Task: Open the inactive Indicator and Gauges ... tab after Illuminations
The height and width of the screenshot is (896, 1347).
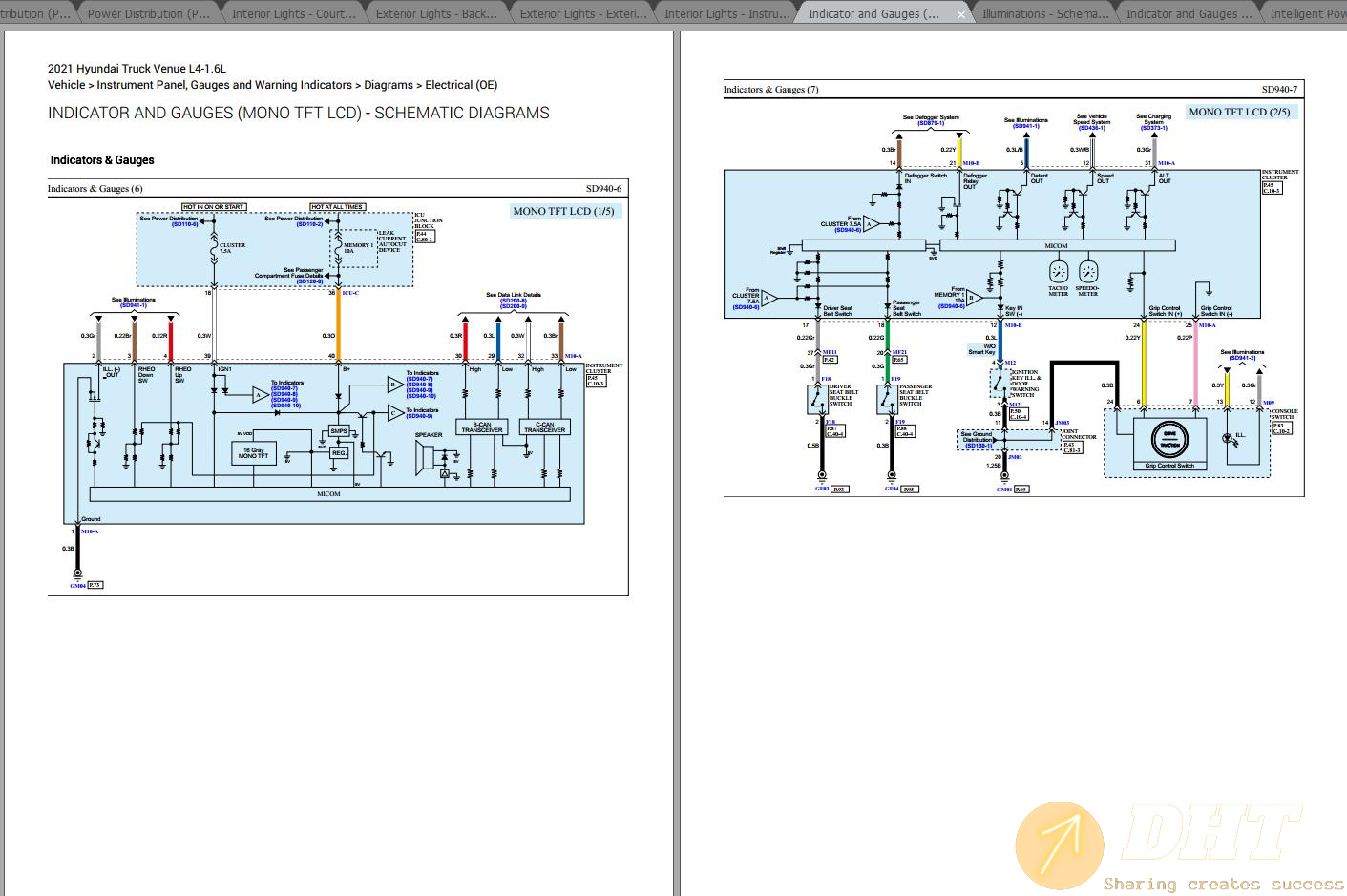Action: pos(1189,13)
